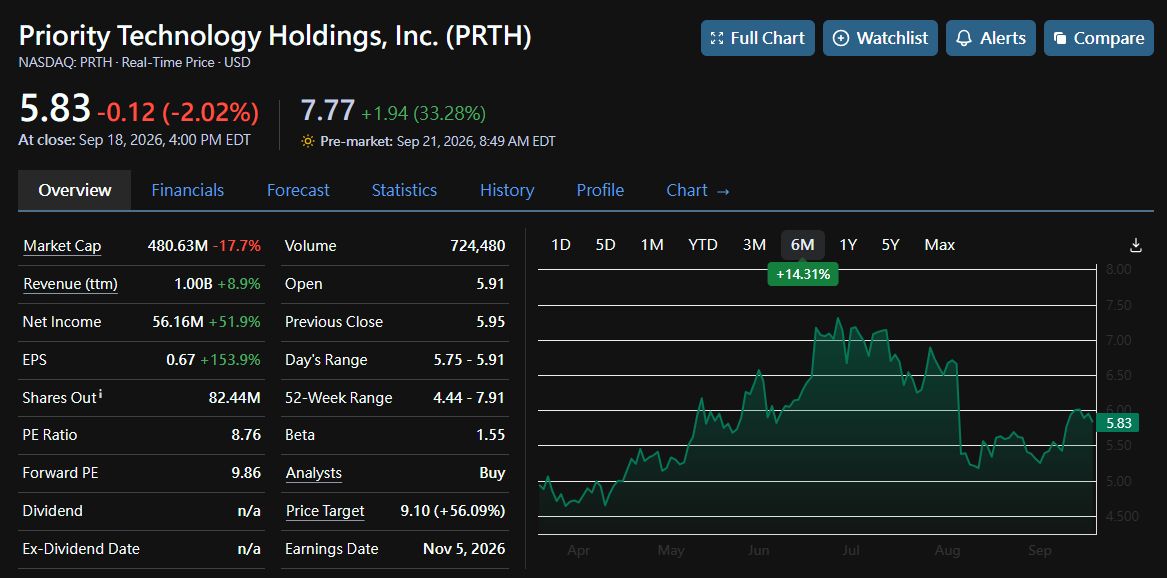Set chart range to 5Y
This screenshot has width=1167, height=578.
pos(890,245)
